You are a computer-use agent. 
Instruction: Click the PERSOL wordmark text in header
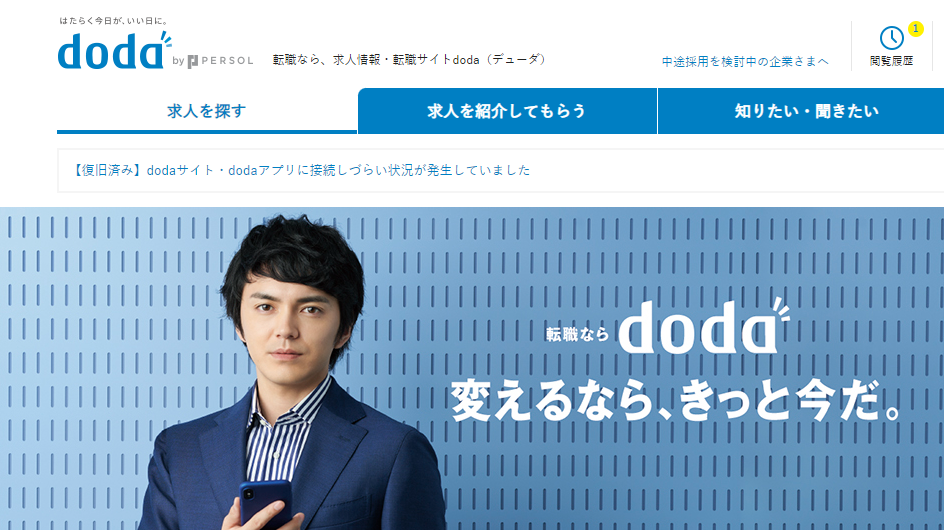point(228,61)
